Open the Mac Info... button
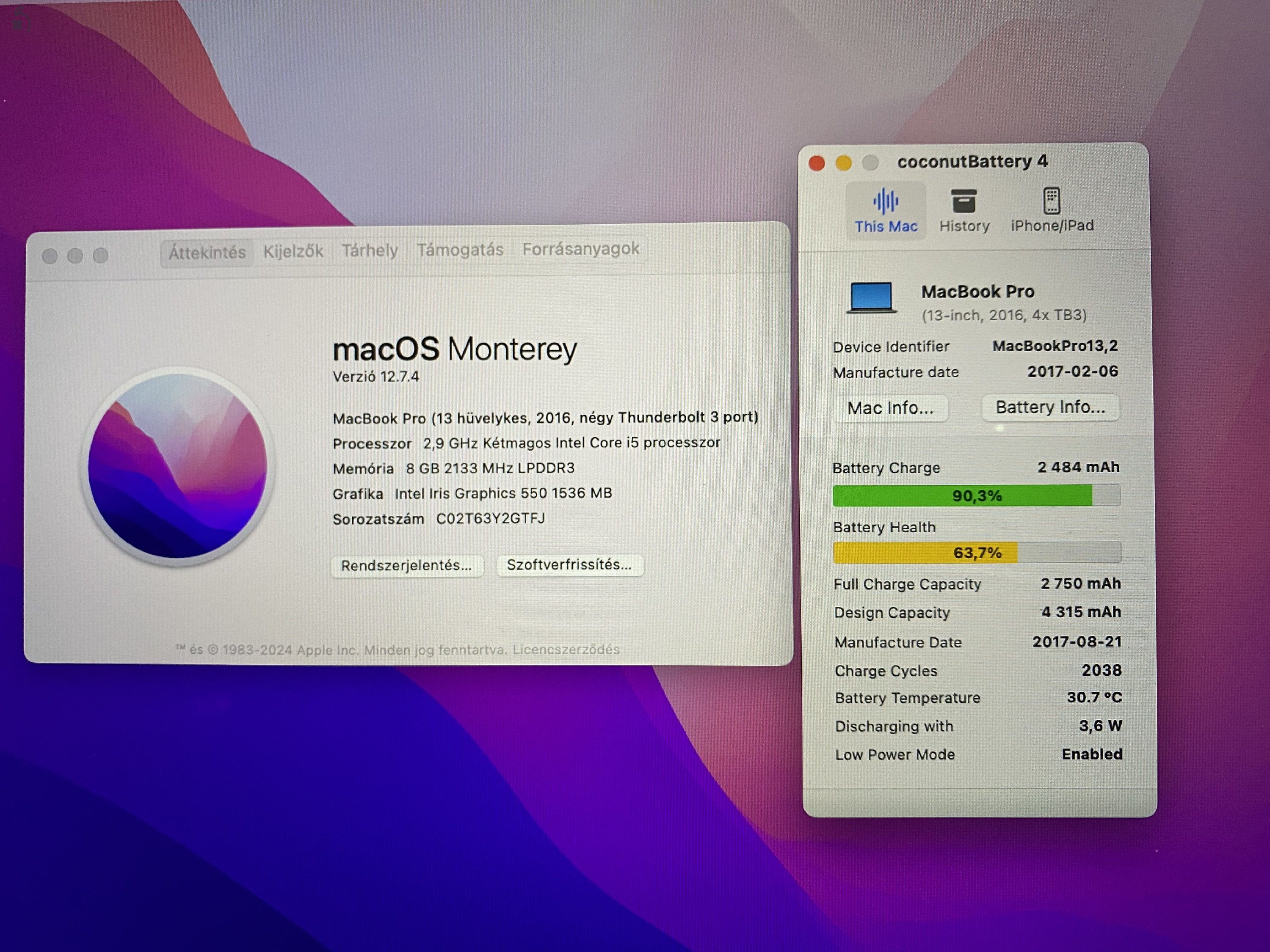The height and width of the screenshot is (952, 1270). (x=890, y=408)
